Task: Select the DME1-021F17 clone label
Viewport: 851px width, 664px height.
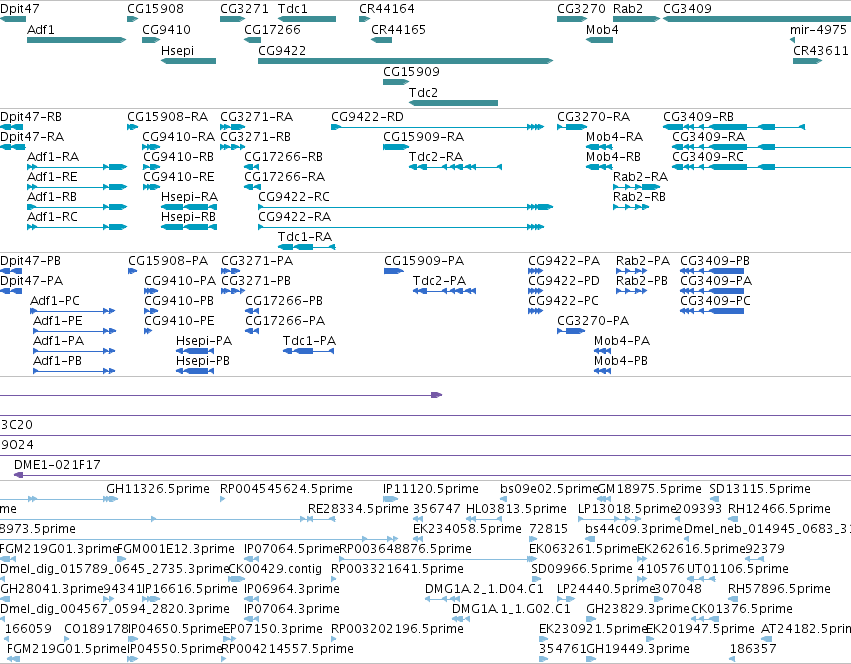Action: (x=57, y=465)
